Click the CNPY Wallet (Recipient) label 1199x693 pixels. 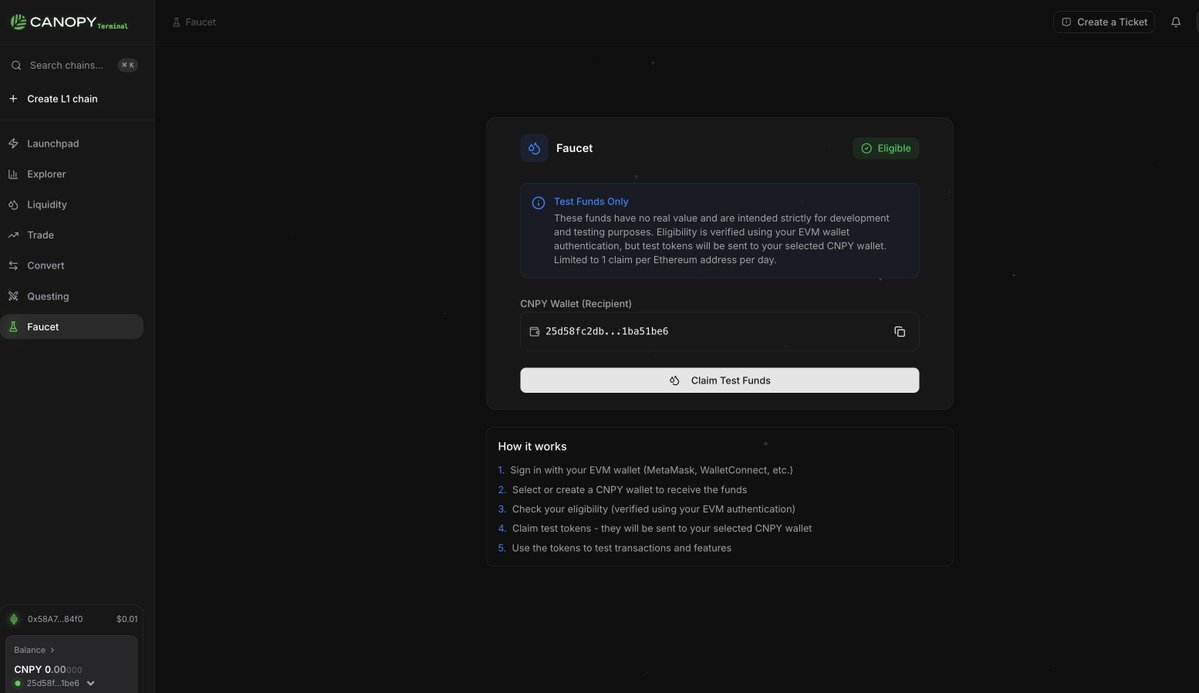click(576, 304)
